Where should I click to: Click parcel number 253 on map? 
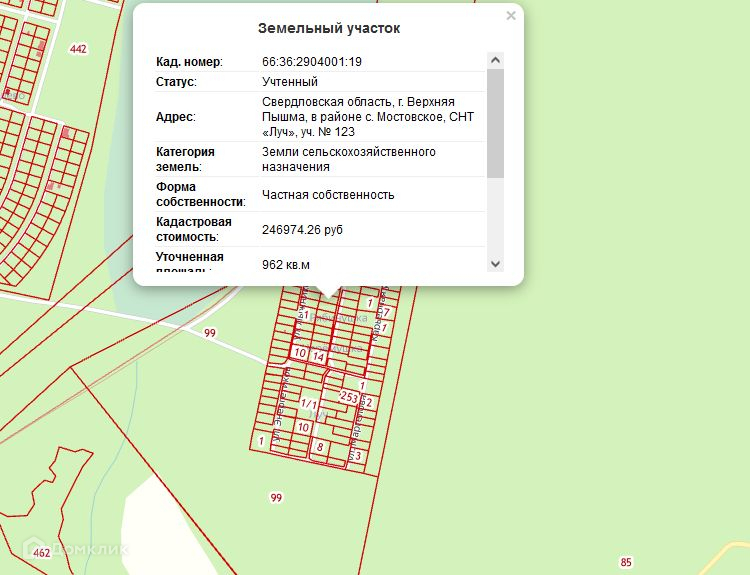349,397
